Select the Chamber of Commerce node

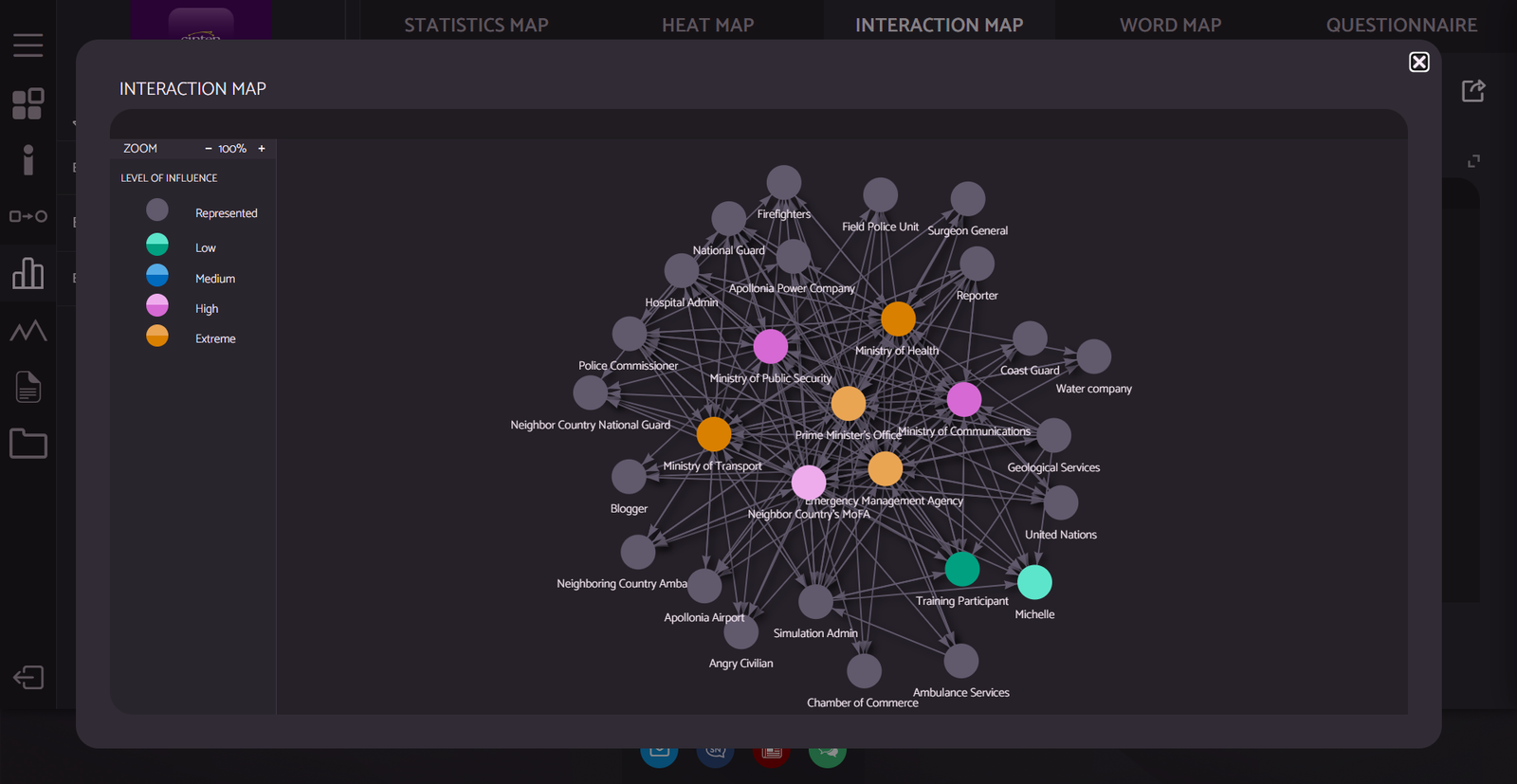864,671
